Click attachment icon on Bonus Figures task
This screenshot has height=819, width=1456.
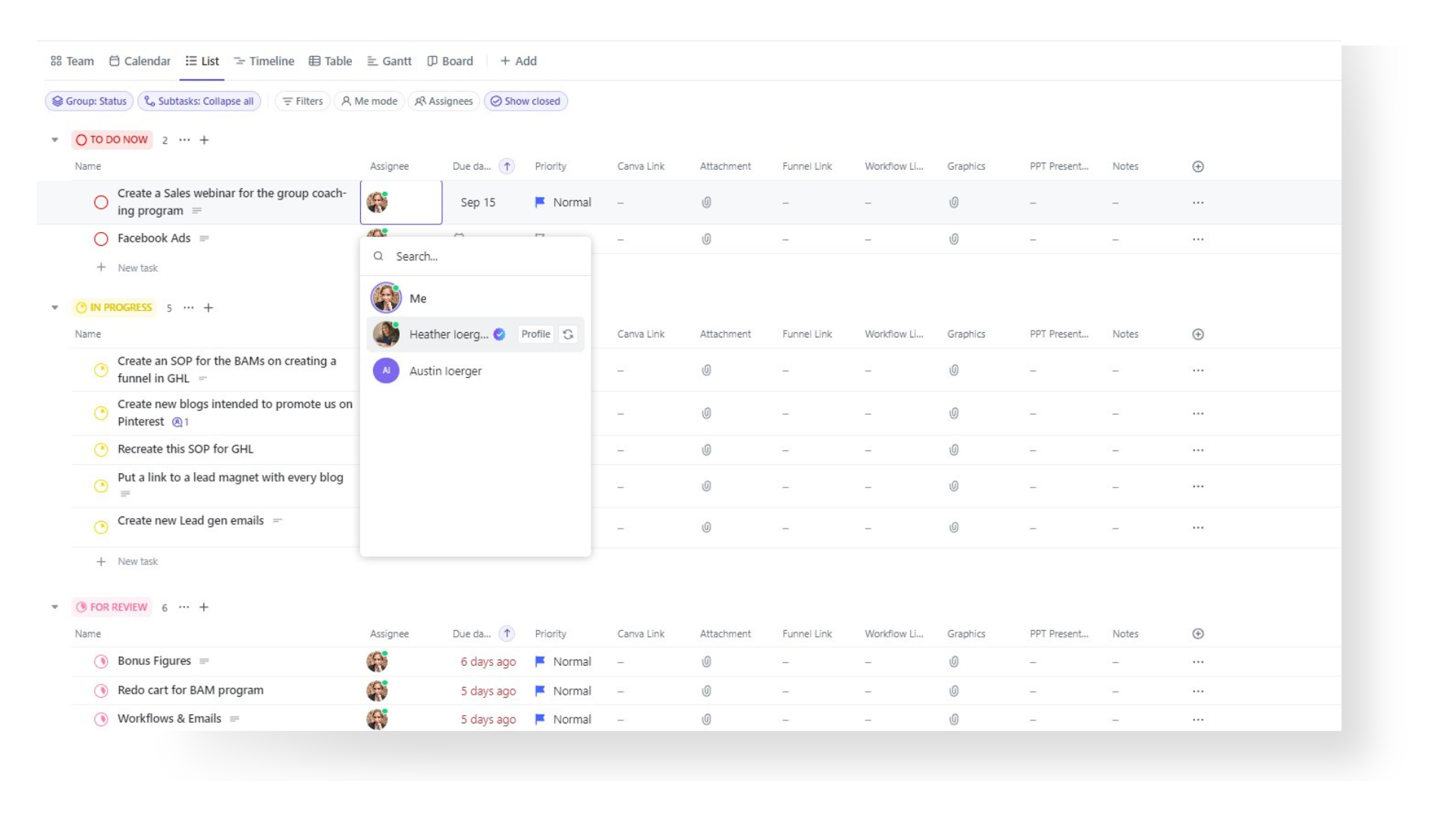click(x=706, y=660)
